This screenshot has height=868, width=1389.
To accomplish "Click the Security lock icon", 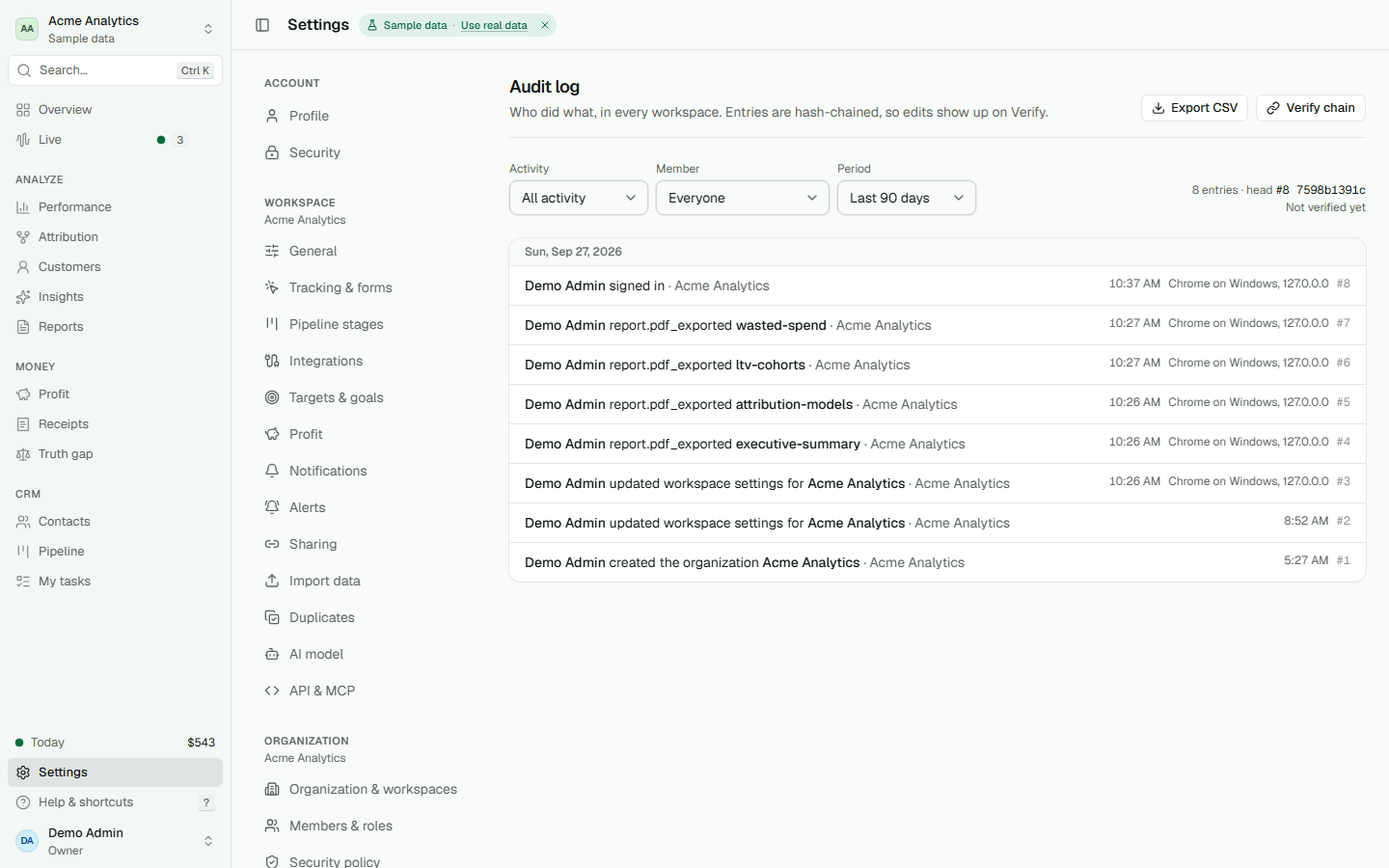I will tap(272, 152).
